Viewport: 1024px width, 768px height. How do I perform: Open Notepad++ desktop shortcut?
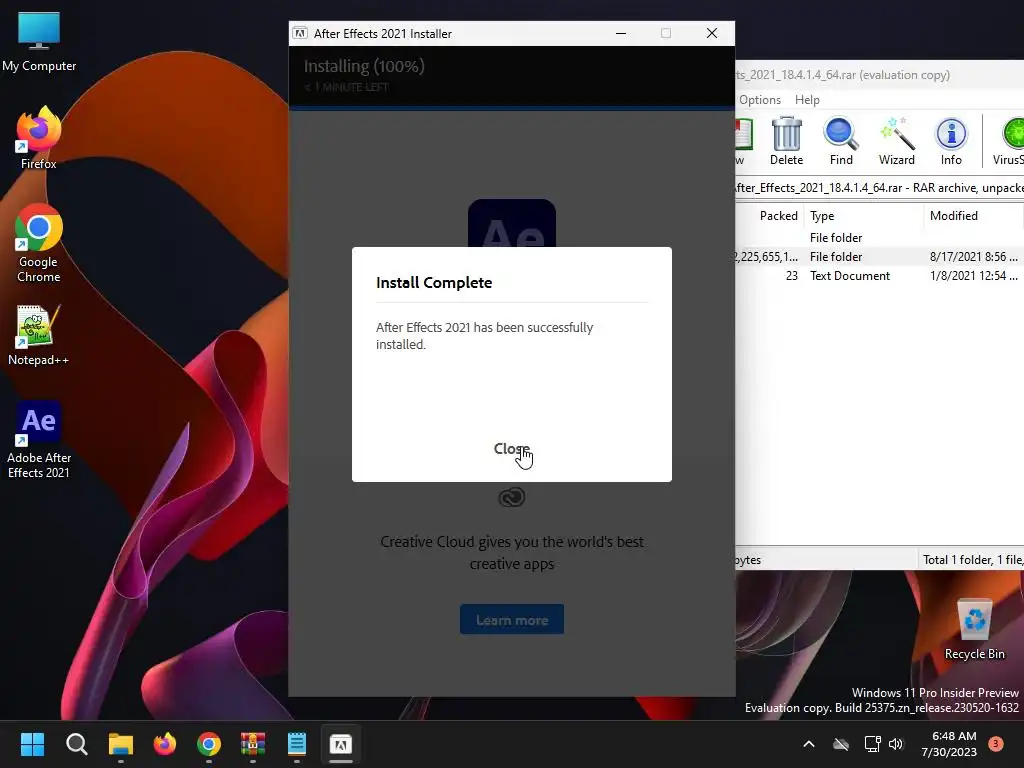point(39,335)
